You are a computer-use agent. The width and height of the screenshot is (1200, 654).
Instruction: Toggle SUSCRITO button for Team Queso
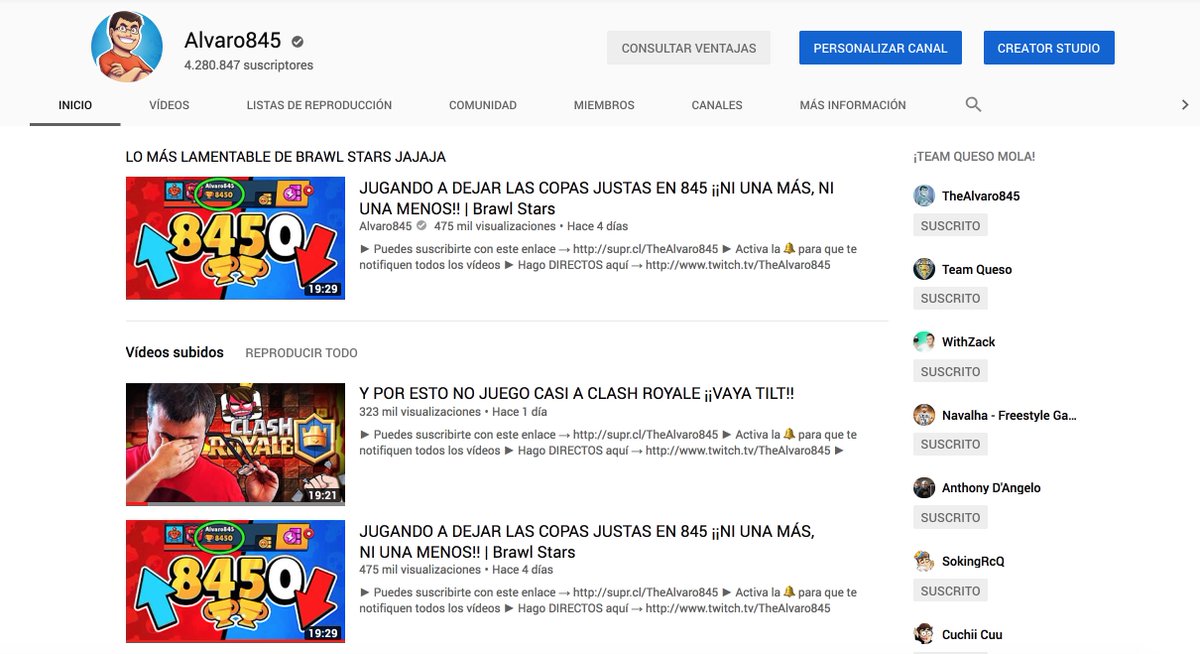point(950,299)
